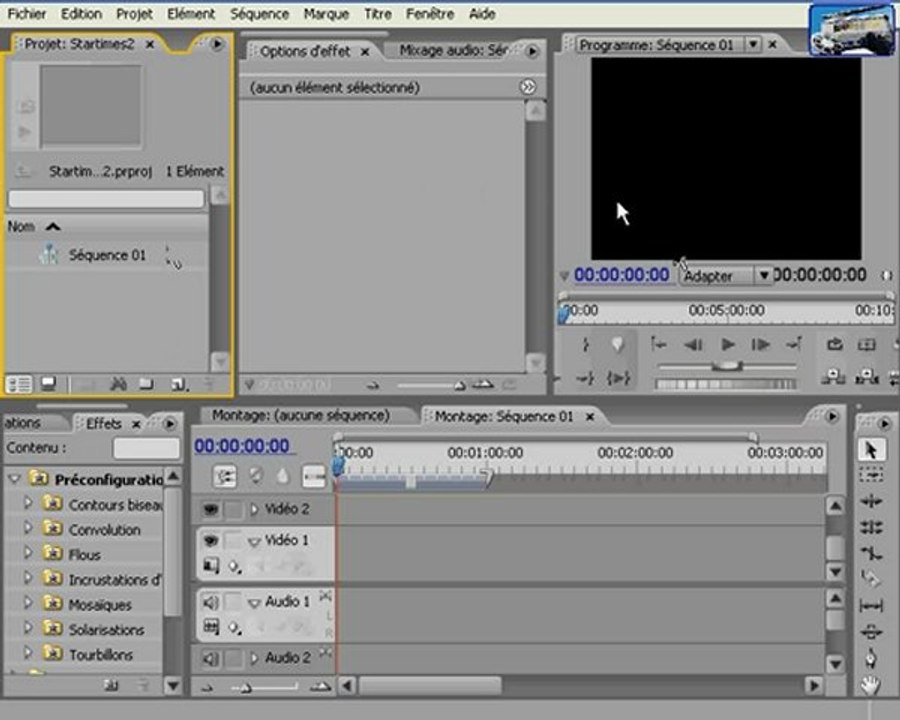Expand the Vidéo 2 track
Image resolution: width=900 pixels, height=720 pixels.
(x=254, y=509)
